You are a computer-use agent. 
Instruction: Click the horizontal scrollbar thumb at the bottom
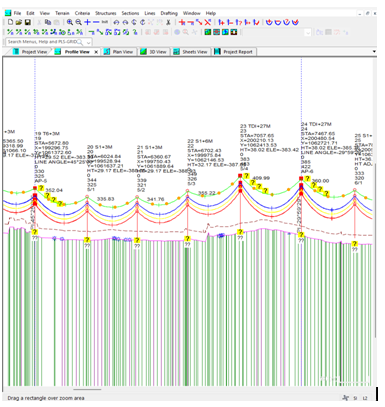(87, 389)
